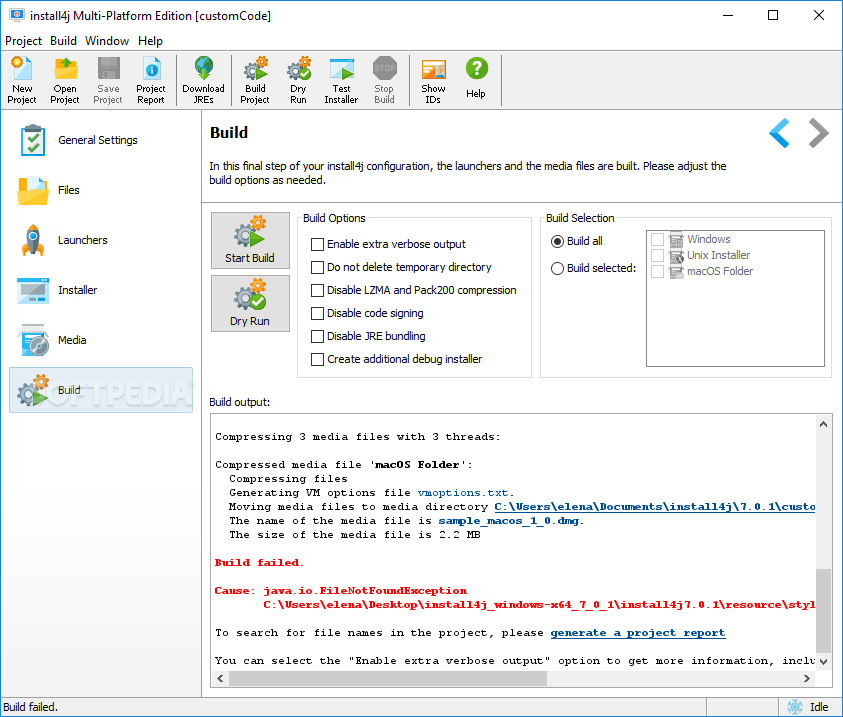Toggle the Unix Installer media checkbox
Viewport: 843px width, 717px height.
point(657,255)
